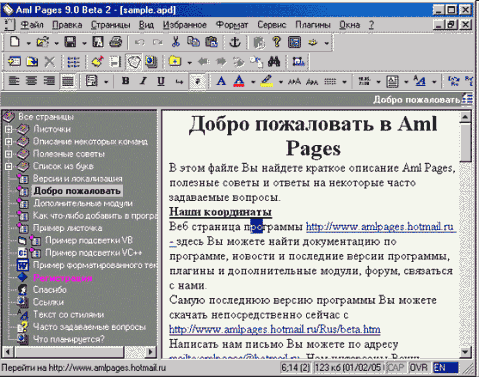This screenshot has width=479, height=377.
Task: Open the Rus/beta.htm download link
Action: point(275,330)
